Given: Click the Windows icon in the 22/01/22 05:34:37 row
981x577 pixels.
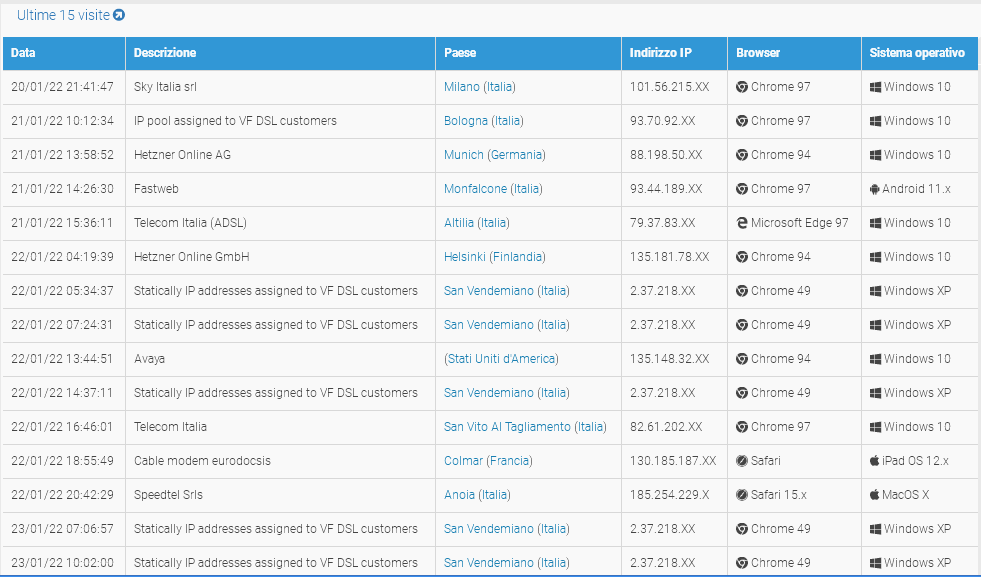Looking at the screenshot, I should (875, 291).
